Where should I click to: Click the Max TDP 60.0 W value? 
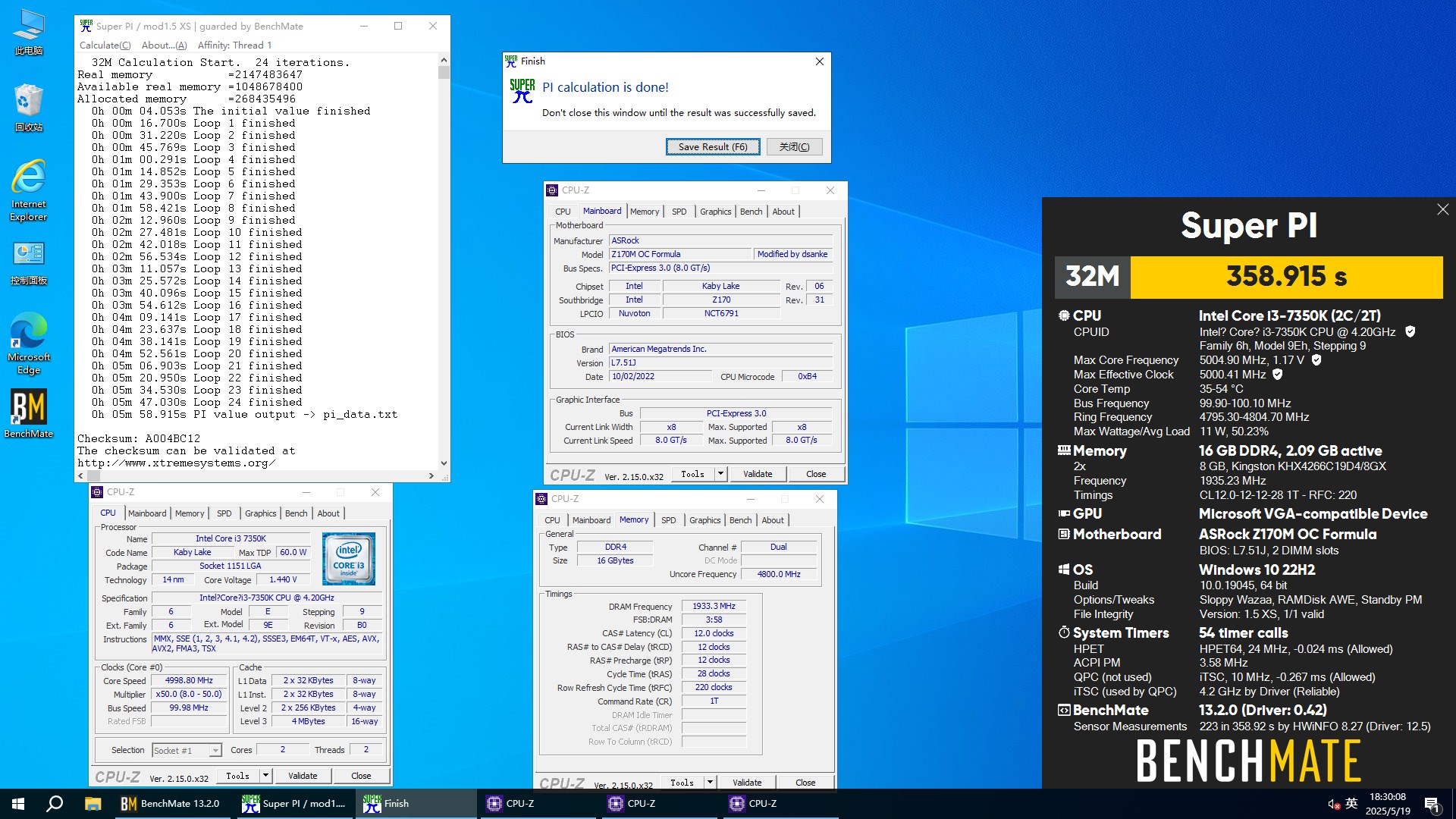click(293, 553)
